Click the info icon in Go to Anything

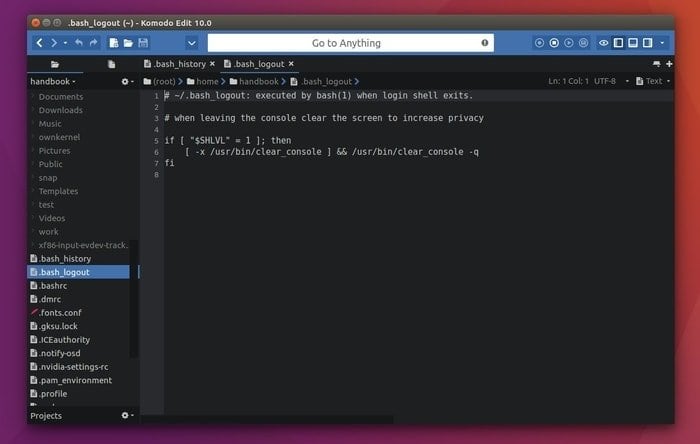point(484,43)
